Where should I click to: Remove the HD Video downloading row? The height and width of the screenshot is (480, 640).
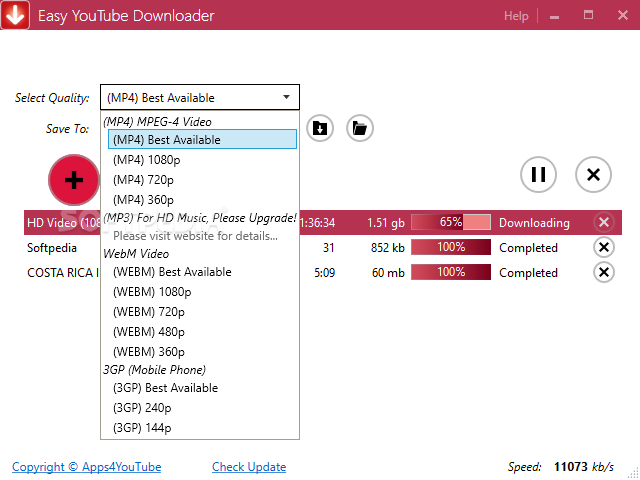[604, 222]
